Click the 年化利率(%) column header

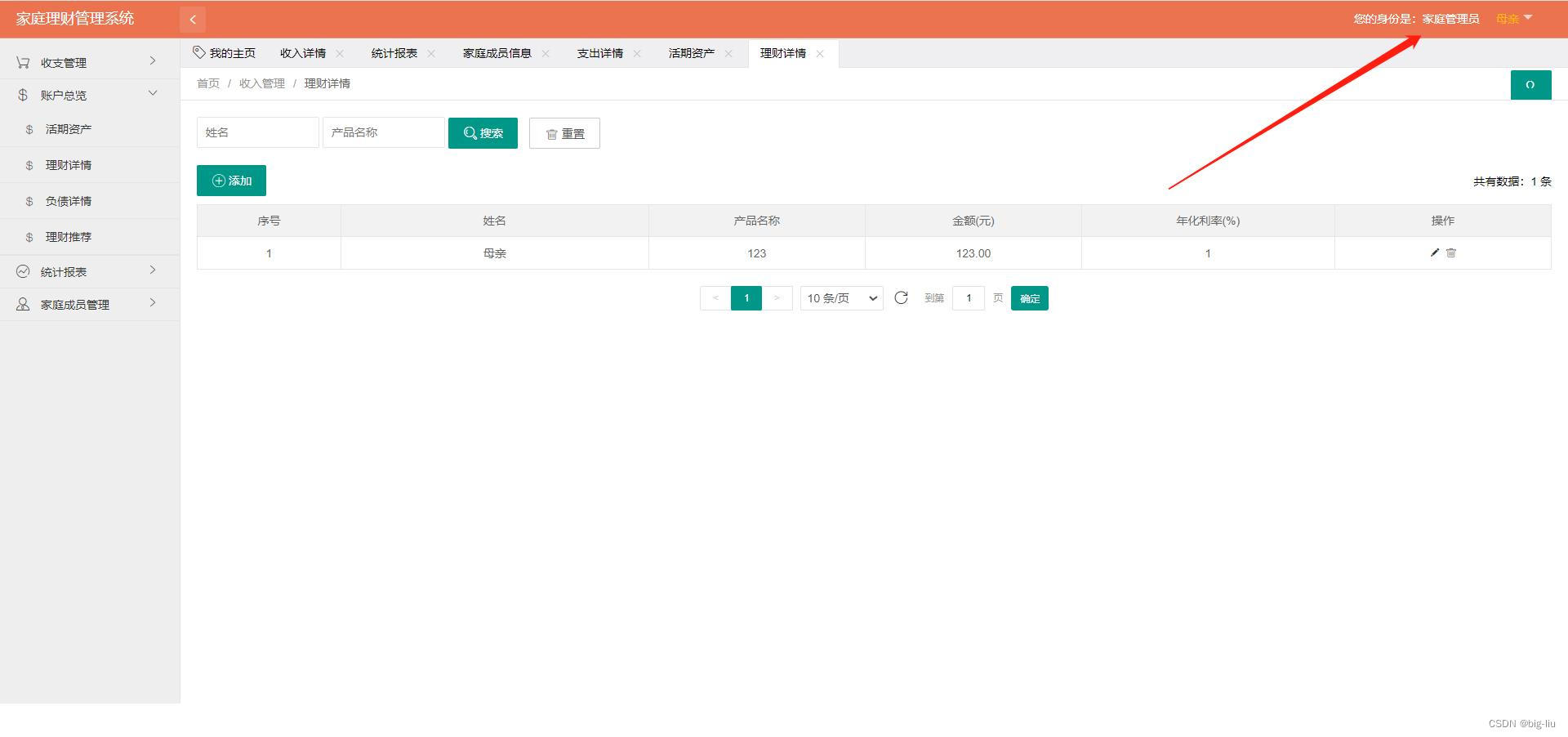tap(1208, 221)
